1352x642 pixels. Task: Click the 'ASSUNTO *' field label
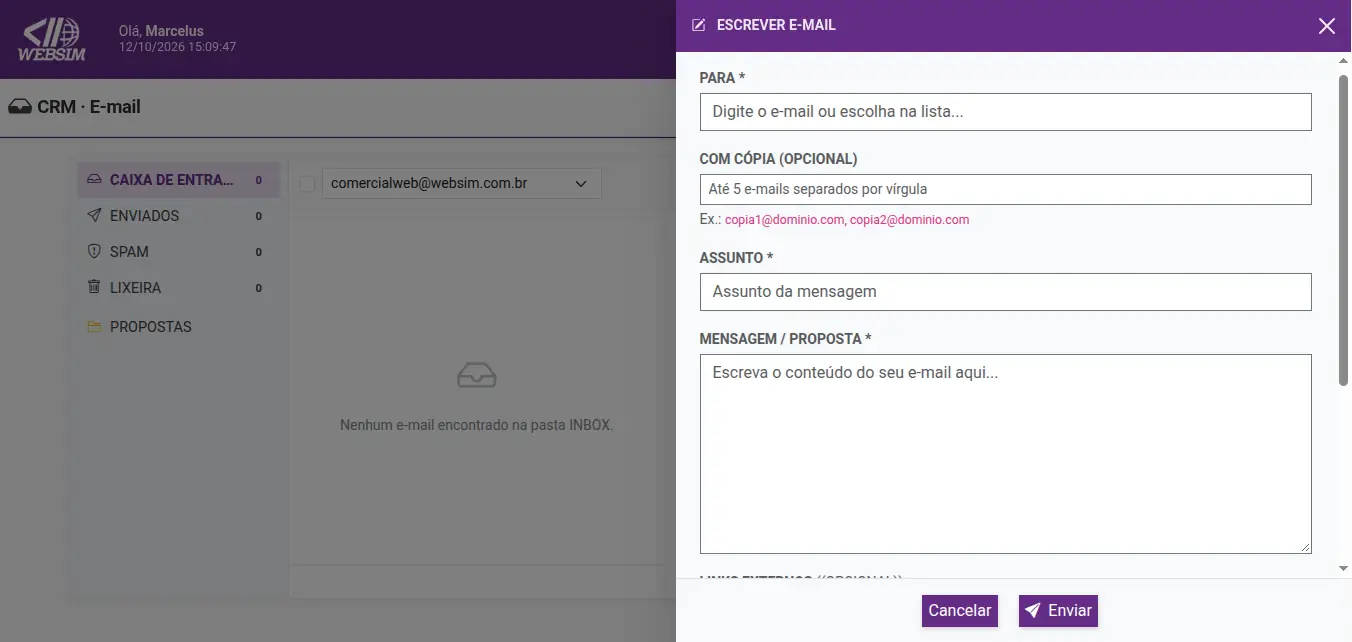click(737, 258)
